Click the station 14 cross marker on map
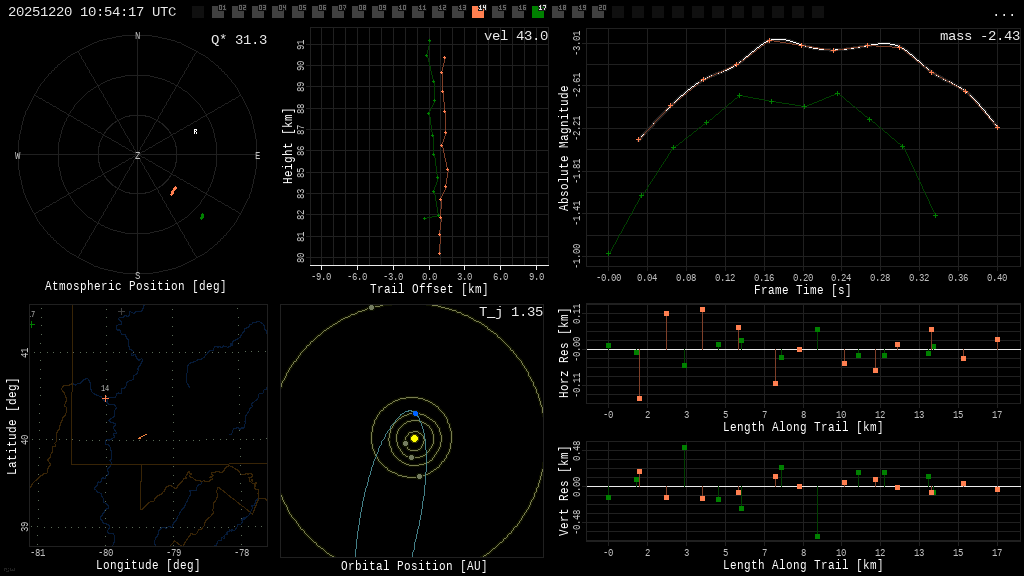The height and width of the screenshot is (576, 1024). [x=105, y=398]
